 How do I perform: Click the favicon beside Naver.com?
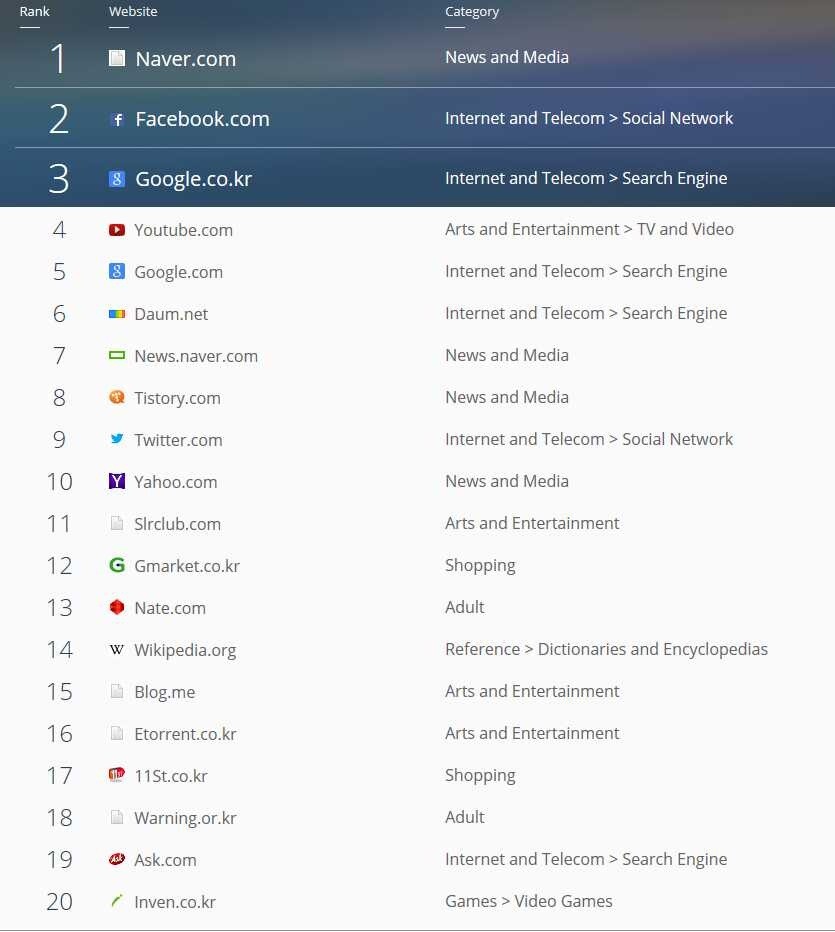tap(116, 58)
